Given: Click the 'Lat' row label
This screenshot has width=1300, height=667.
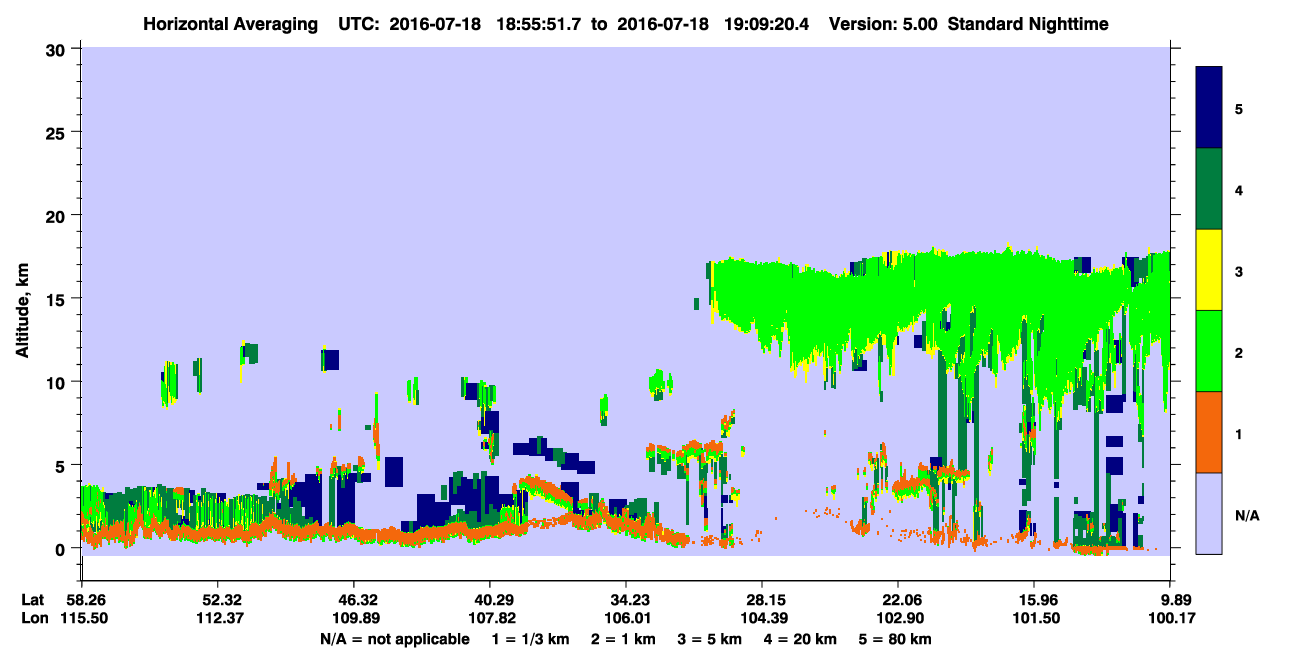Looking at the screenshot, I should tap(33, 600).
